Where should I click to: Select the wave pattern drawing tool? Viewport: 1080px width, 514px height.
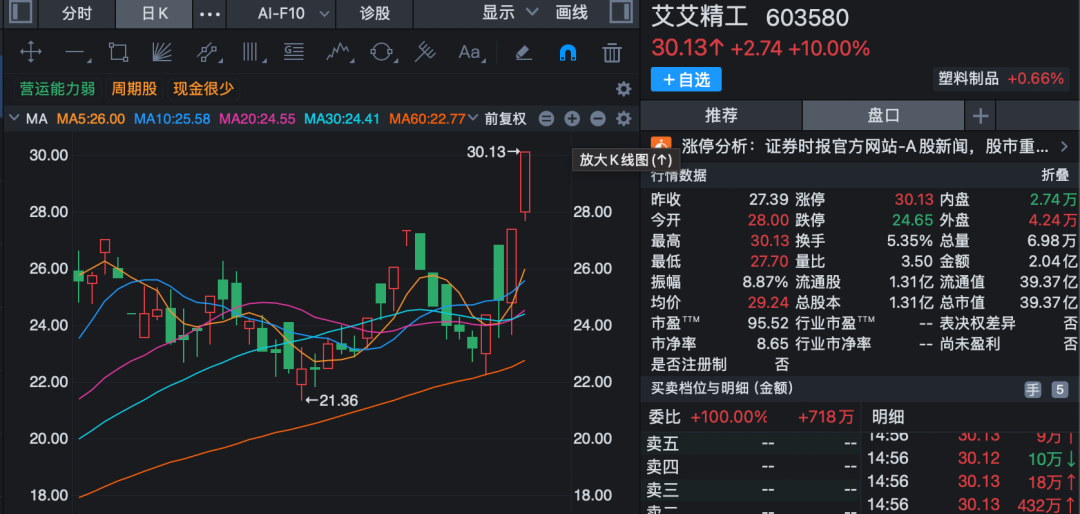[338, 52]
